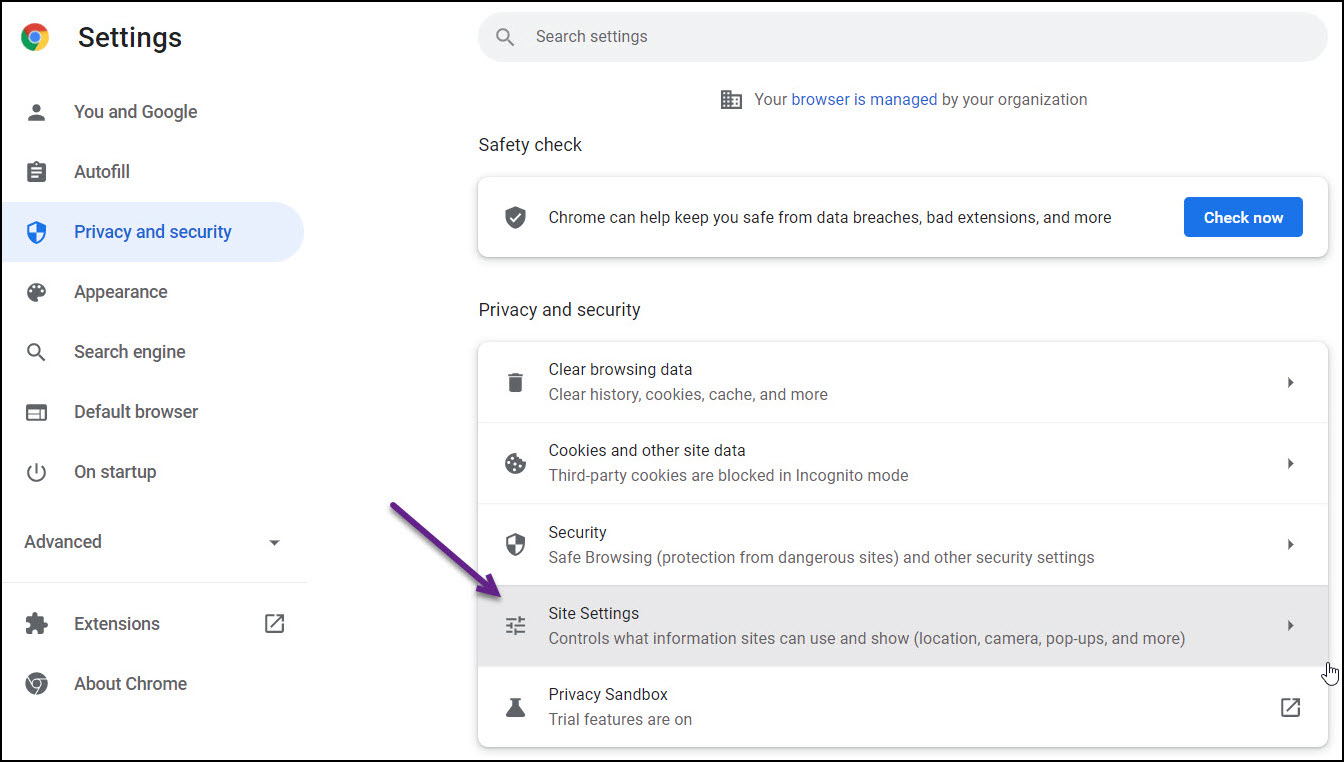Click the sliders icon for Site Settings
1344x762 pixels.
(515, 626)
